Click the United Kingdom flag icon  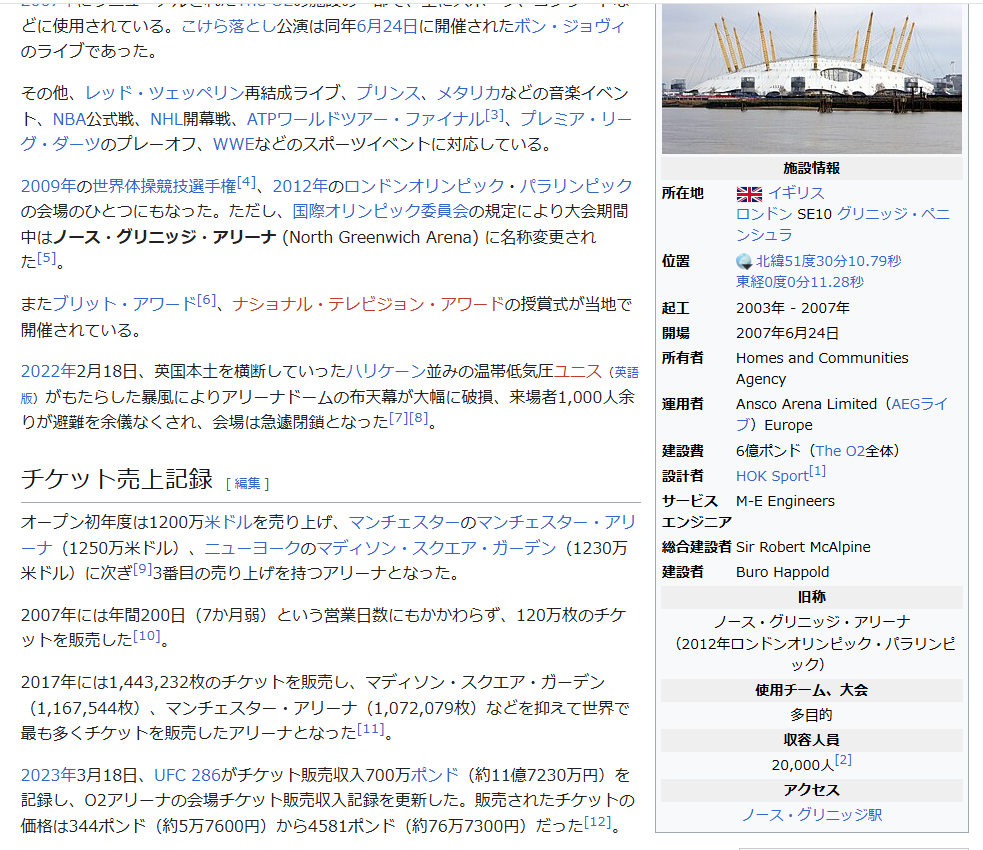pos(749,193)
